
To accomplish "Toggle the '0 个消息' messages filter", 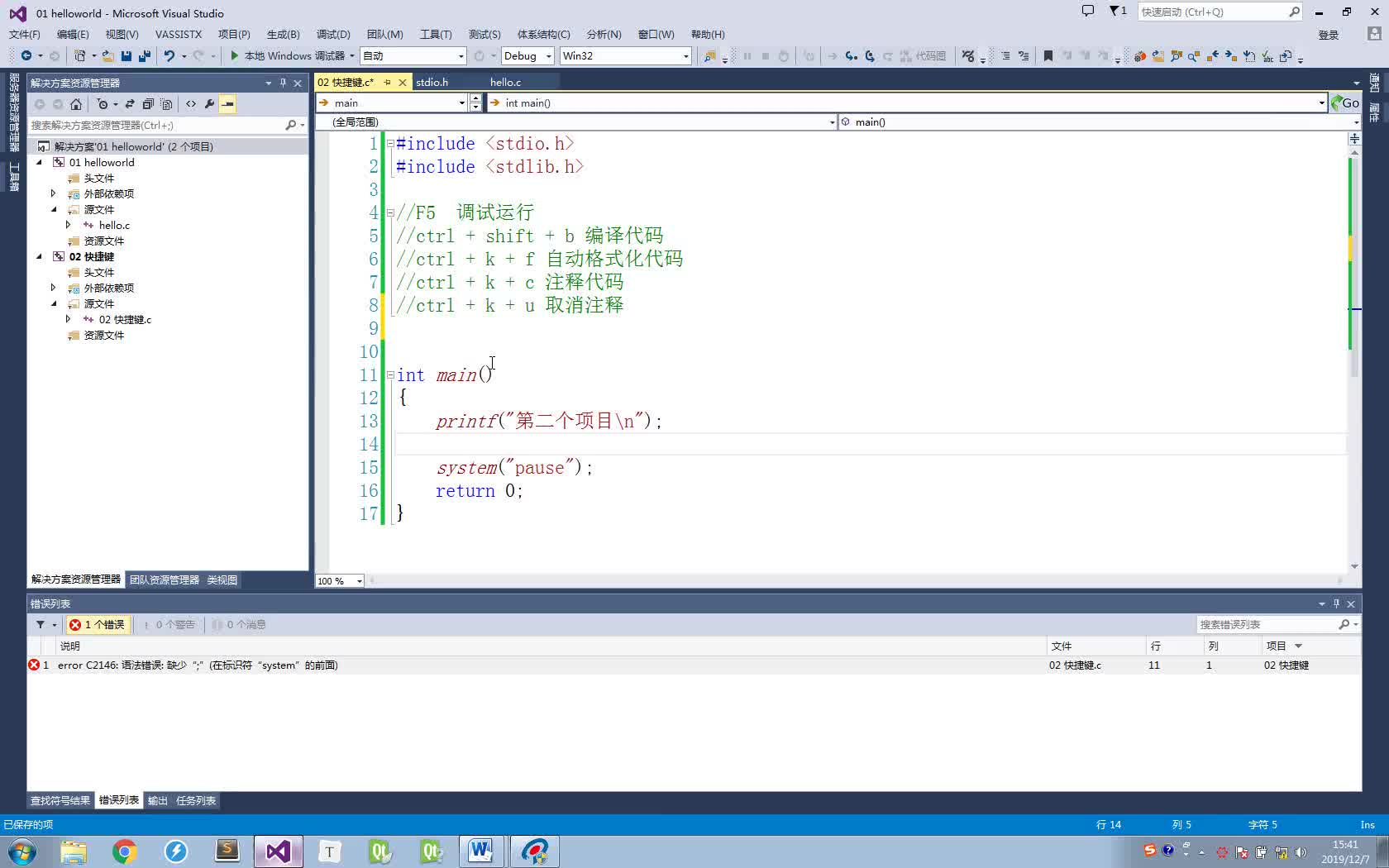I will [239, 624].
